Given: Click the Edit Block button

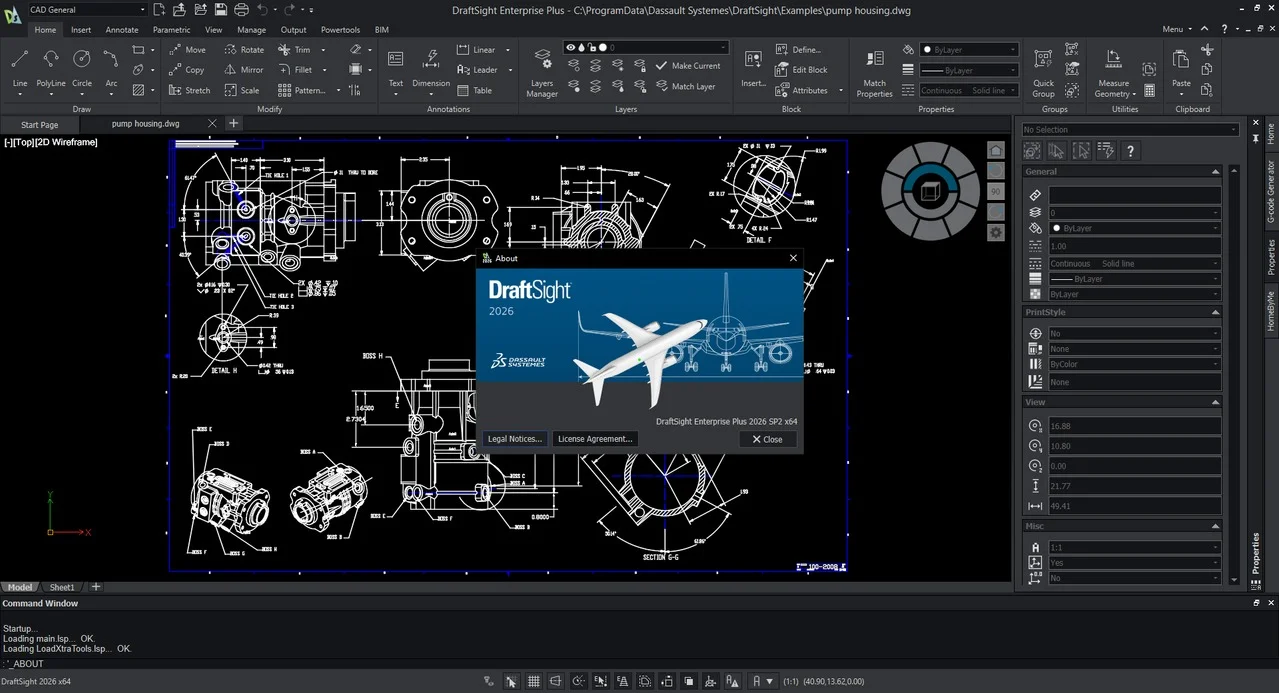Looking at the screenshot, I should (x=802, y=70).
